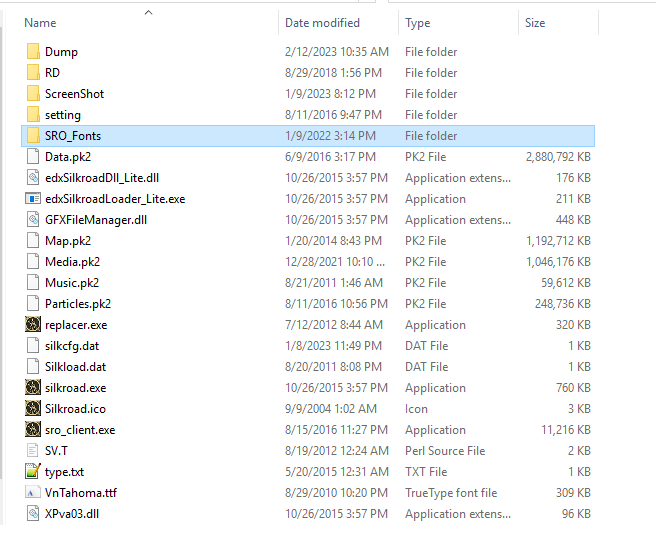656x534 pixels.
Task: Toggle sort direction arrow above Name
Action: point(149,13)
